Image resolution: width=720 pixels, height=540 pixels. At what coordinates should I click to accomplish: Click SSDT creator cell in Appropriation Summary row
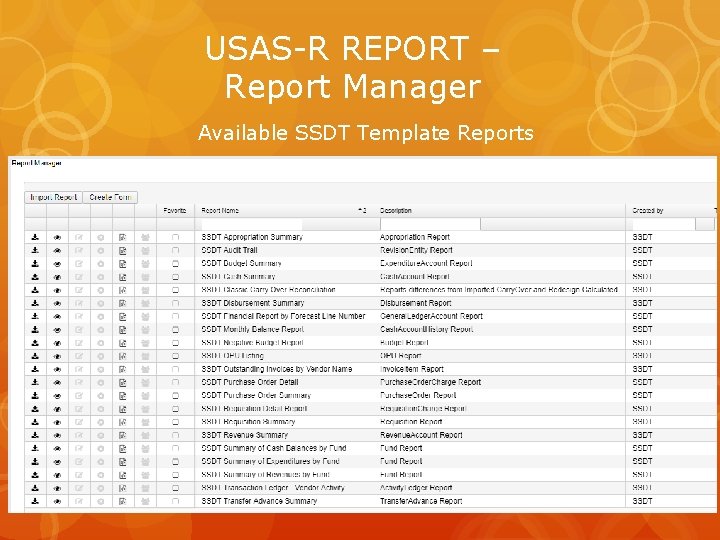click(642, 237)
